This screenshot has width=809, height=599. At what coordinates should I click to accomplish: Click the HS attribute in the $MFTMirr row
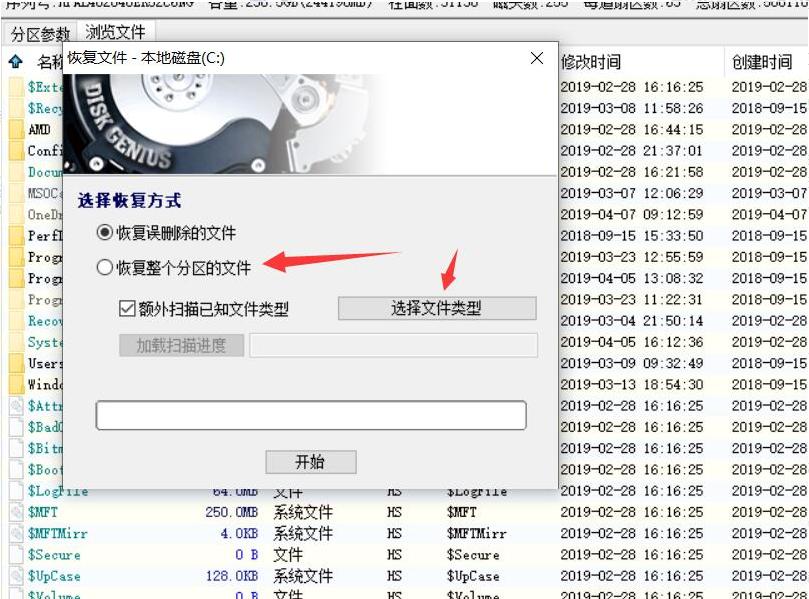pyautogui.click(x=394, y=533)
